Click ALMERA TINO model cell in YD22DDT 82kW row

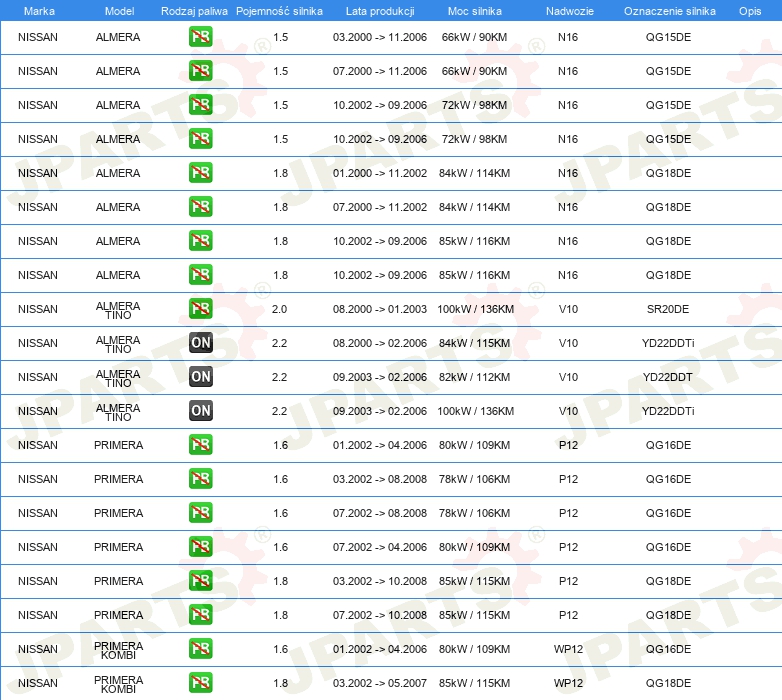(x=118, y=378)
